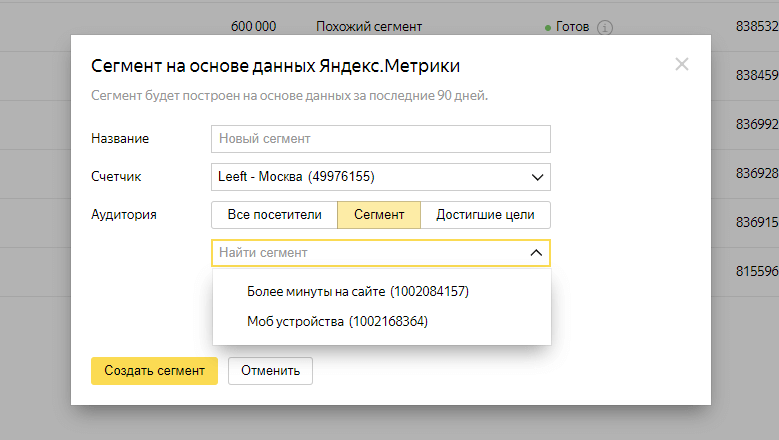
Task: Click the Аудитория field label
Action: (124, 215)
